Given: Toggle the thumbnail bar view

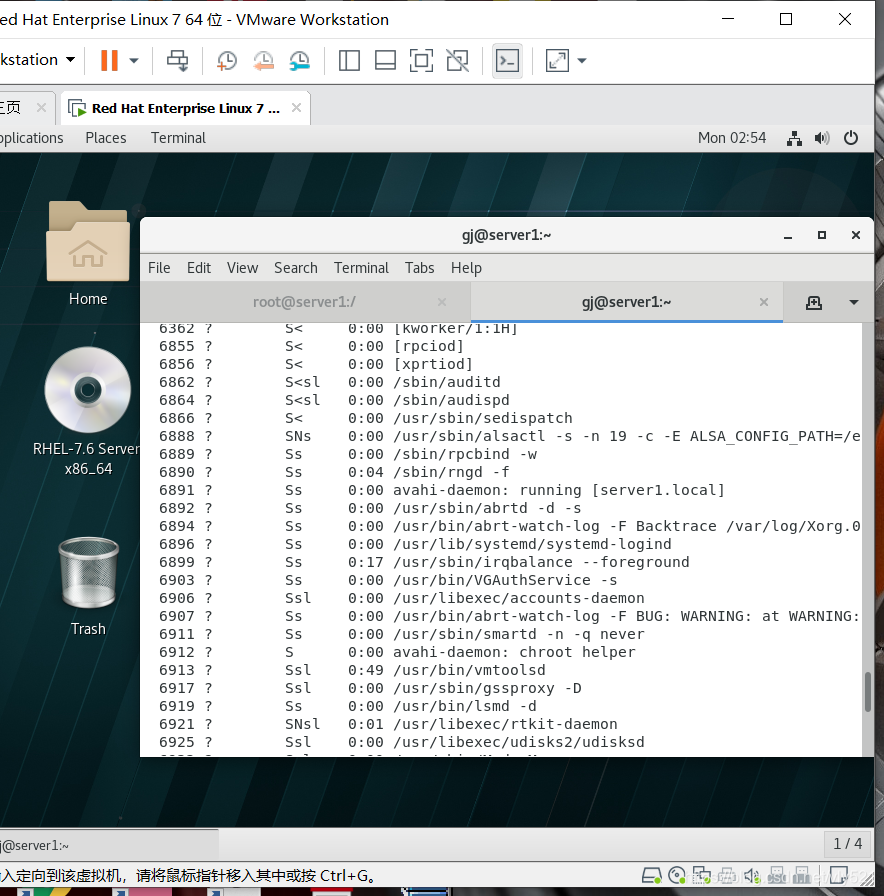Looking at the screenshot, I should pyautogui.click(x=385, y=61).
